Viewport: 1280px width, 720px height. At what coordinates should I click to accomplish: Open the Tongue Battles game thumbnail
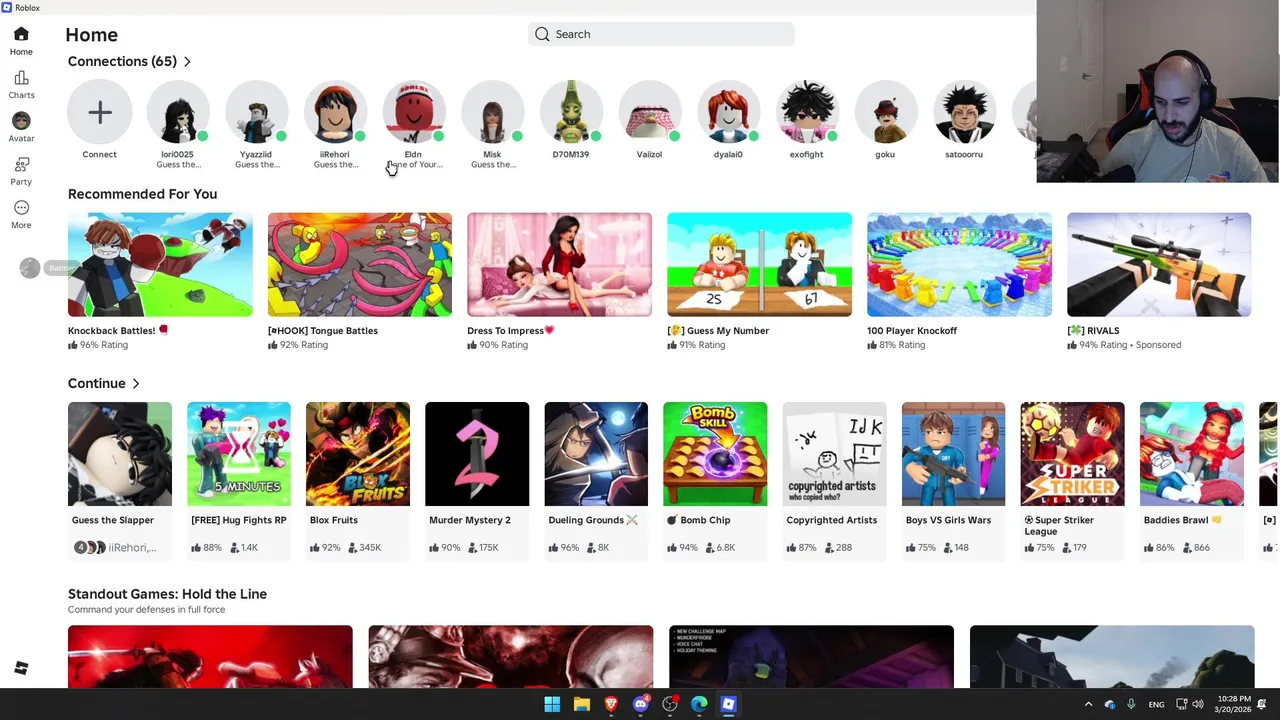click(x=360, y=264)
